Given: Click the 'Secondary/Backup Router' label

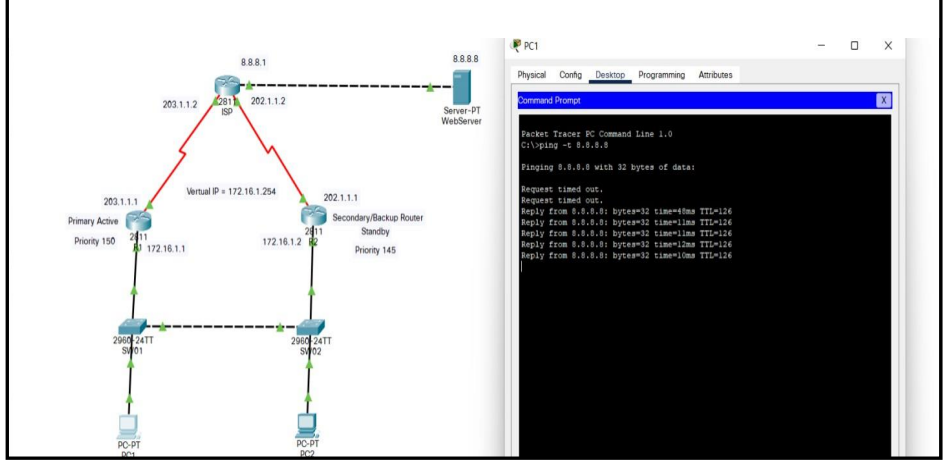Looking at the screenshot, I should click(378, 217).
